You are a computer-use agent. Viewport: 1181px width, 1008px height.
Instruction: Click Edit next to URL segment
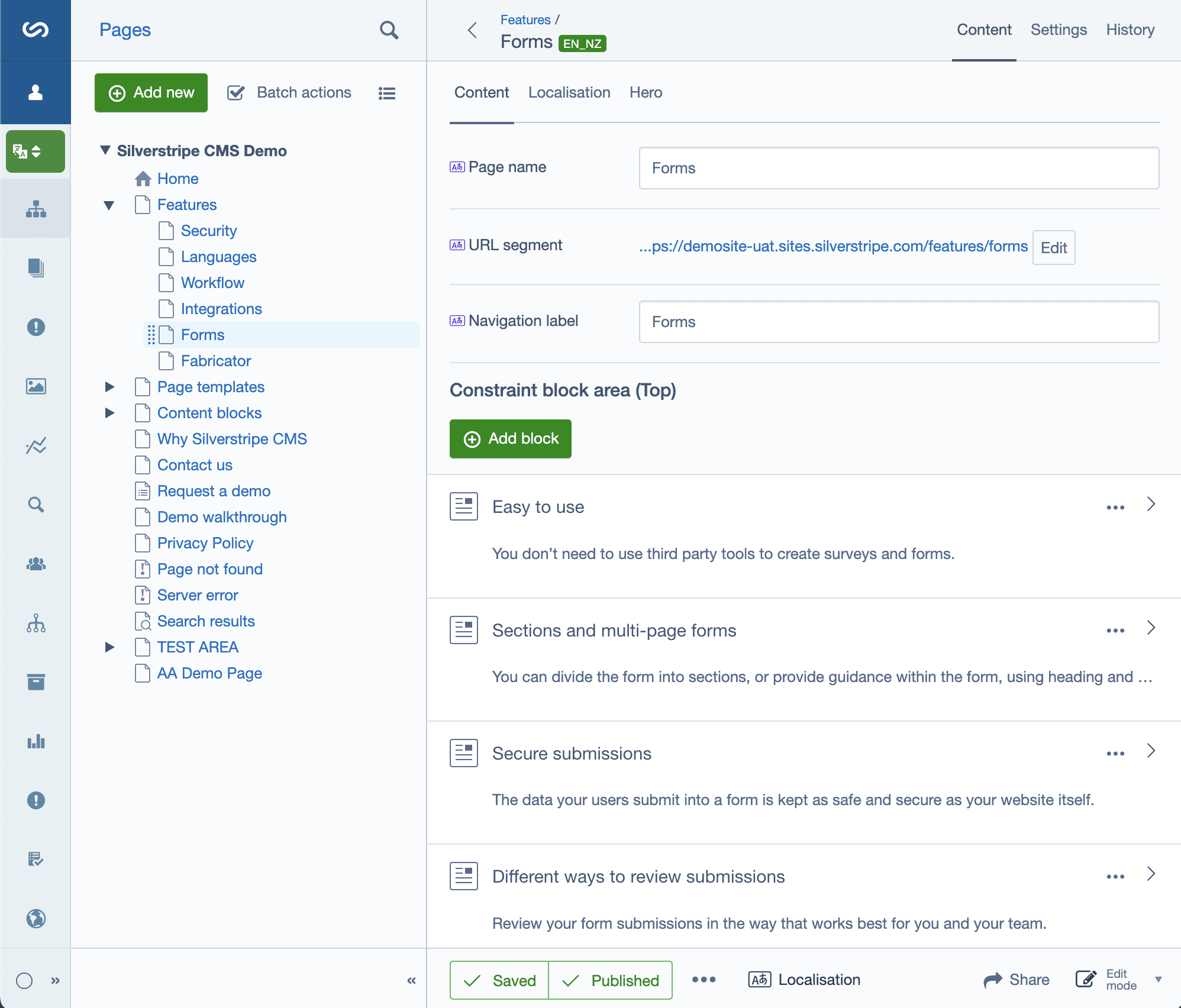pyautogui.click(x=1054, y=247)
